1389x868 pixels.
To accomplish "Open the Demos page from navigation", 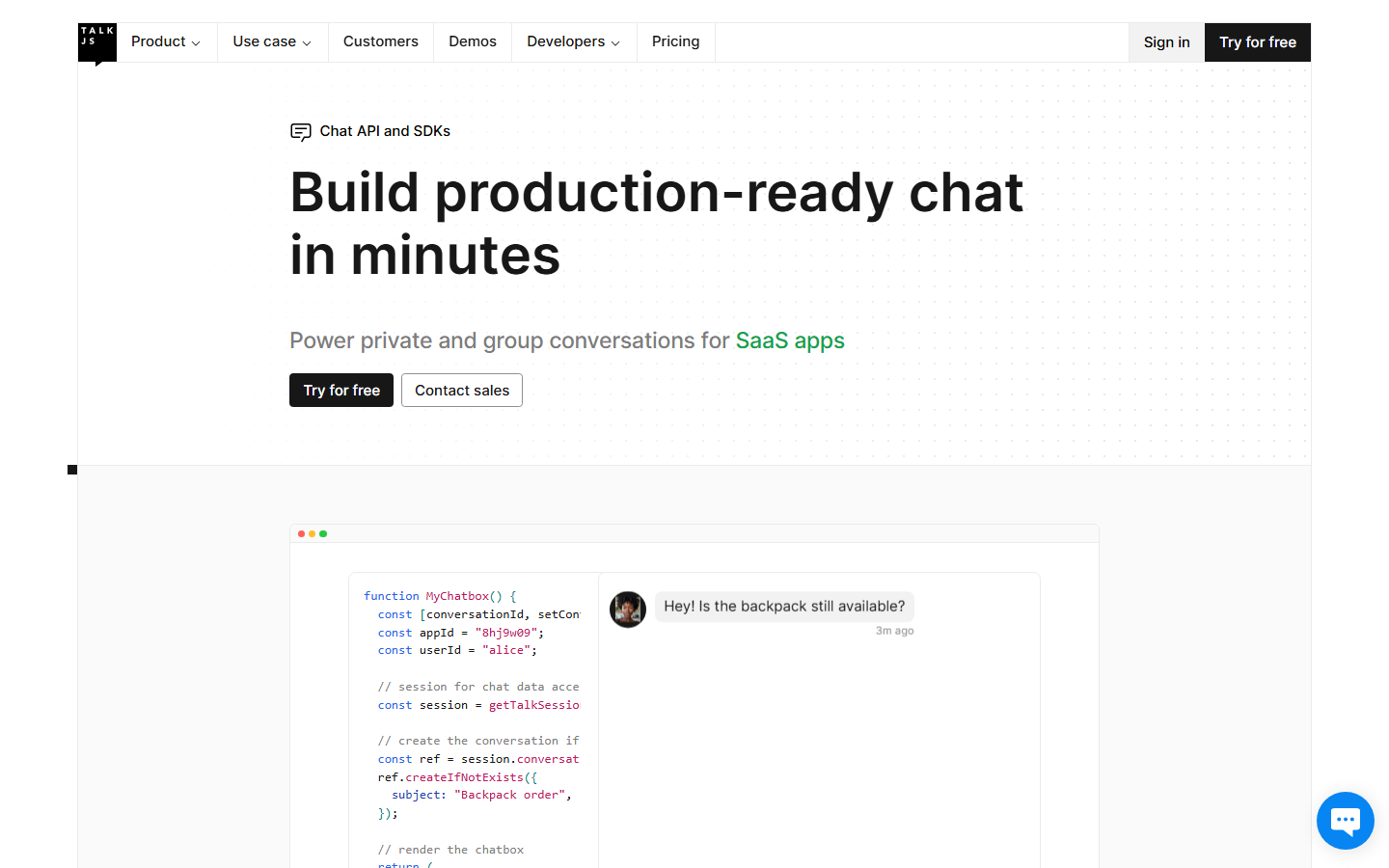I will point(472,41).
